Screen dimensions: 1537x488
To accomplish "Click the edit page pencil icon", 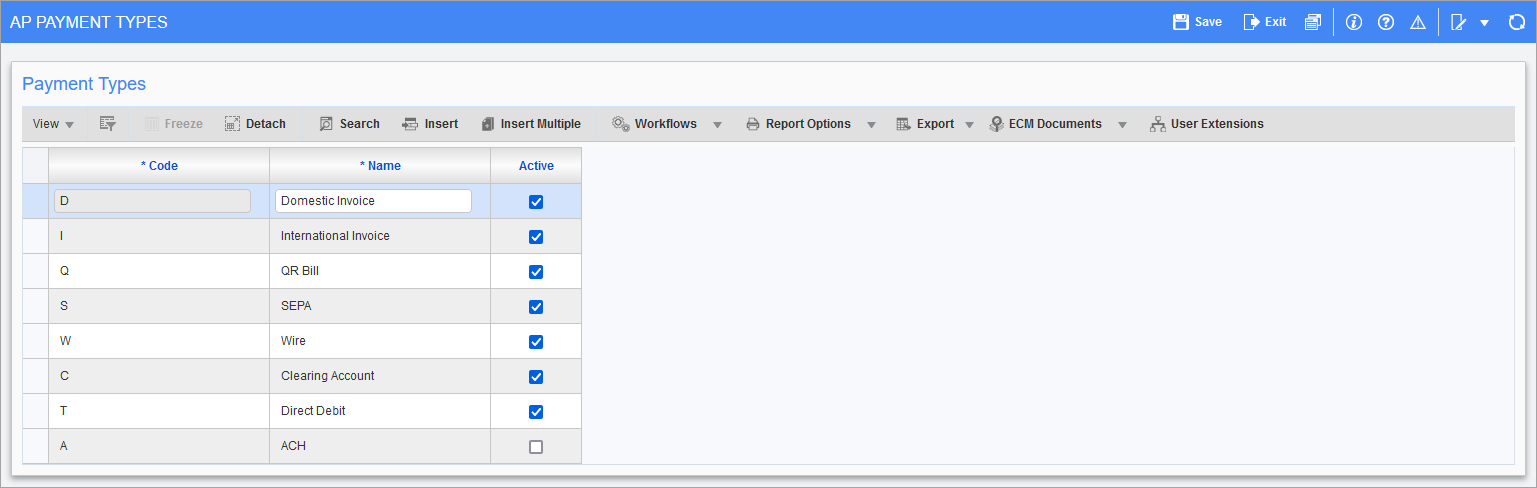I will pos(1458,22).
